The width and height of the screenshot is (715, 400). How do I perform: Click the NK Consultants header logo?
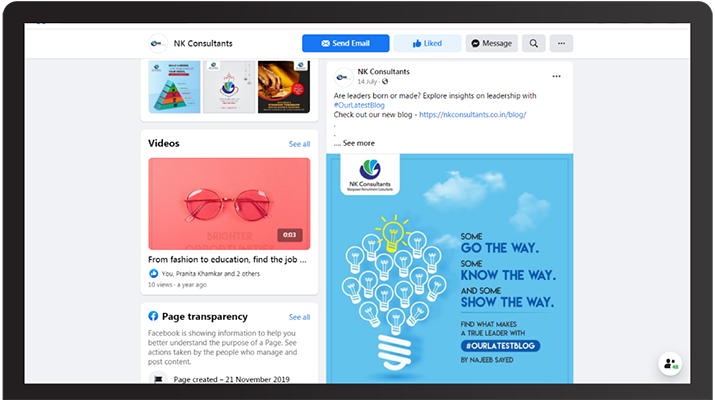pyautogui.click(x=158, y=43)
